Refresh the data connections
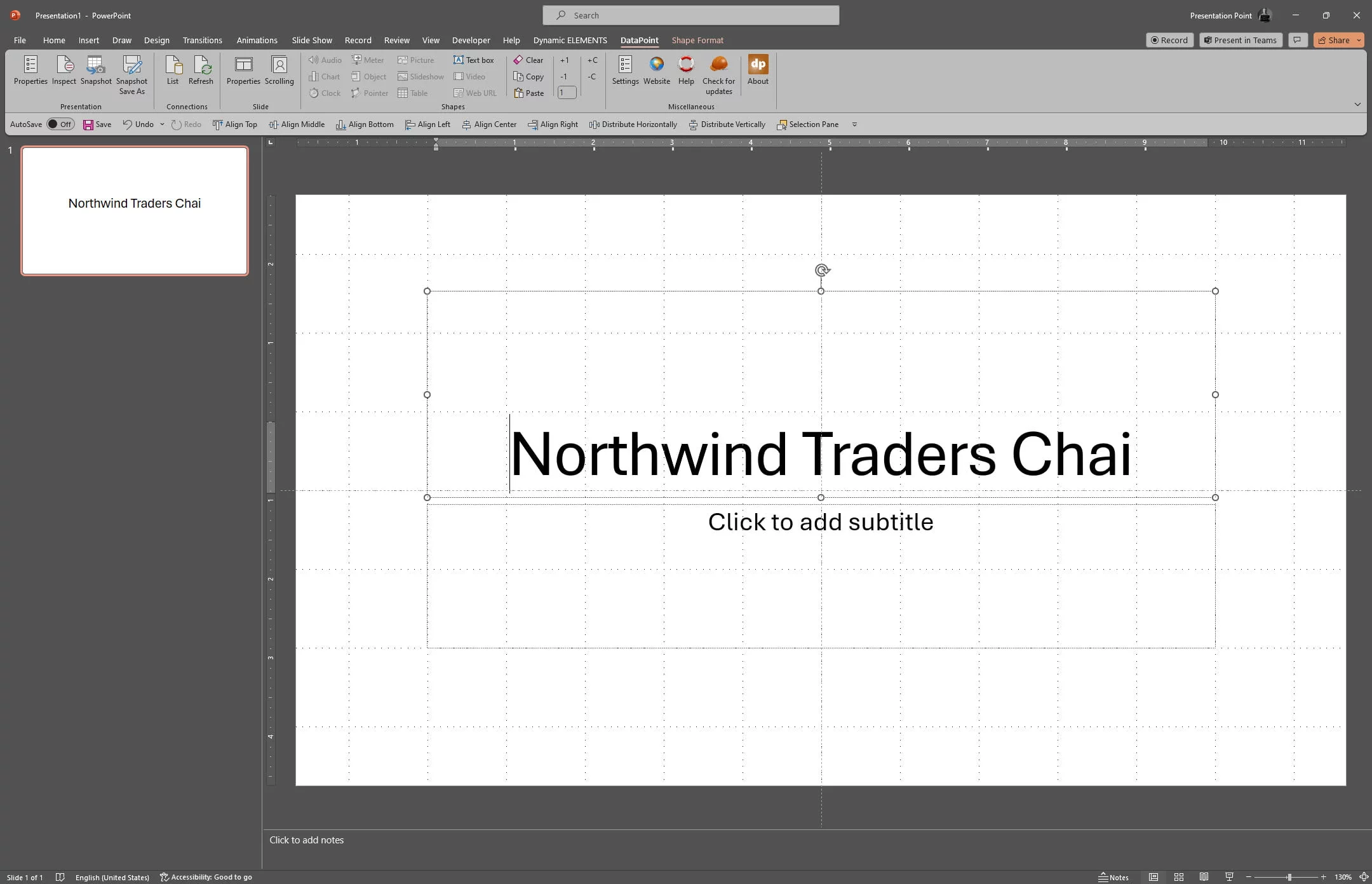The image size is (1372, 884). 201,70
